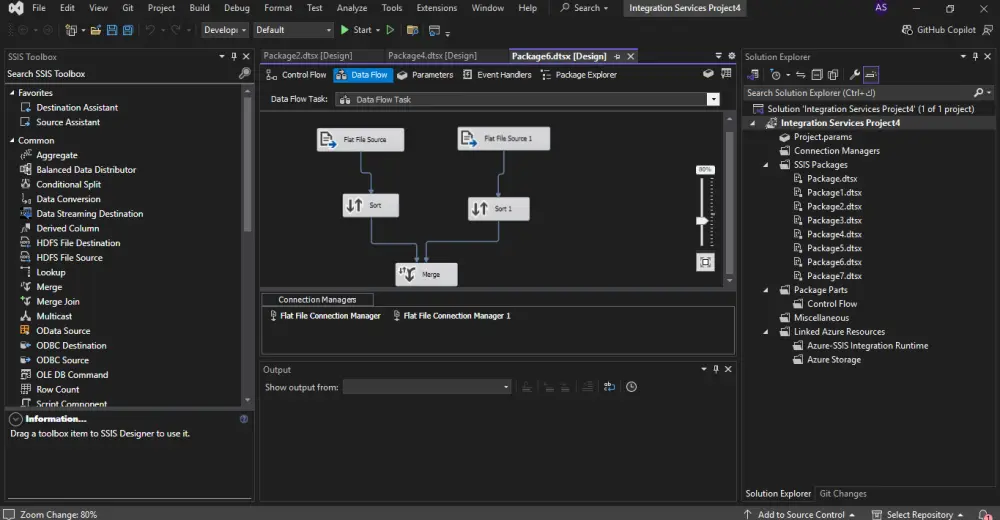Click Select Repository in status bar
This screenshot has width=1000, height=520.
918,514
